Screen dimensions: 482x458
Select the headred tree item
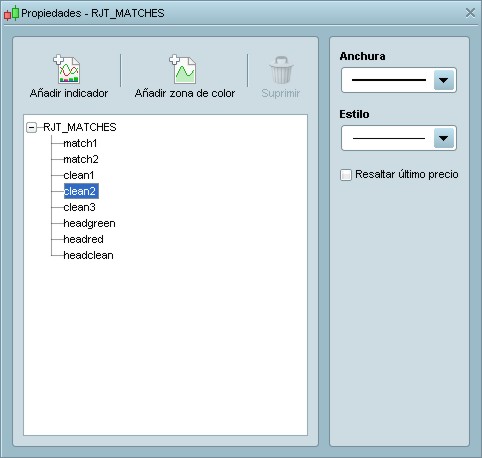(83, 239)
